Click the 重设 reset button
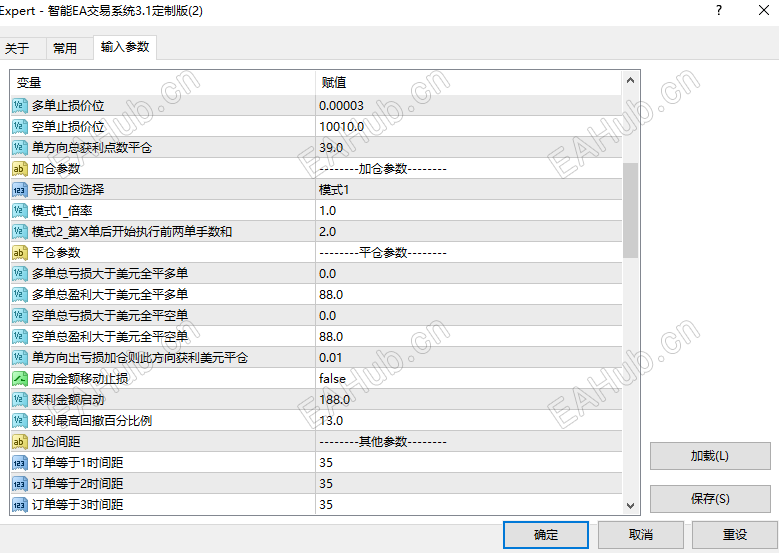Viewport: 779px width, 553px height. [735, 535]
